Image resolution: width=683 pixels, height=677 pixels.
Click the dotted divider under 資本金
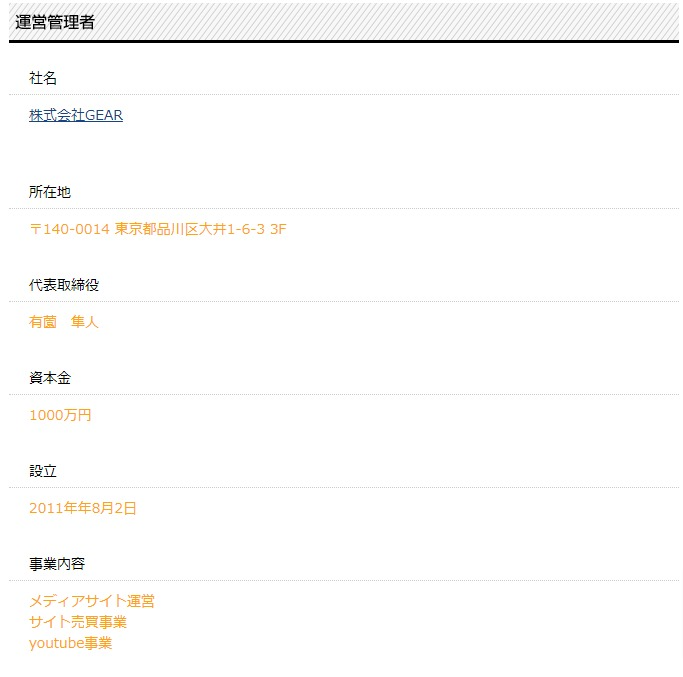(x=344, y=394)
